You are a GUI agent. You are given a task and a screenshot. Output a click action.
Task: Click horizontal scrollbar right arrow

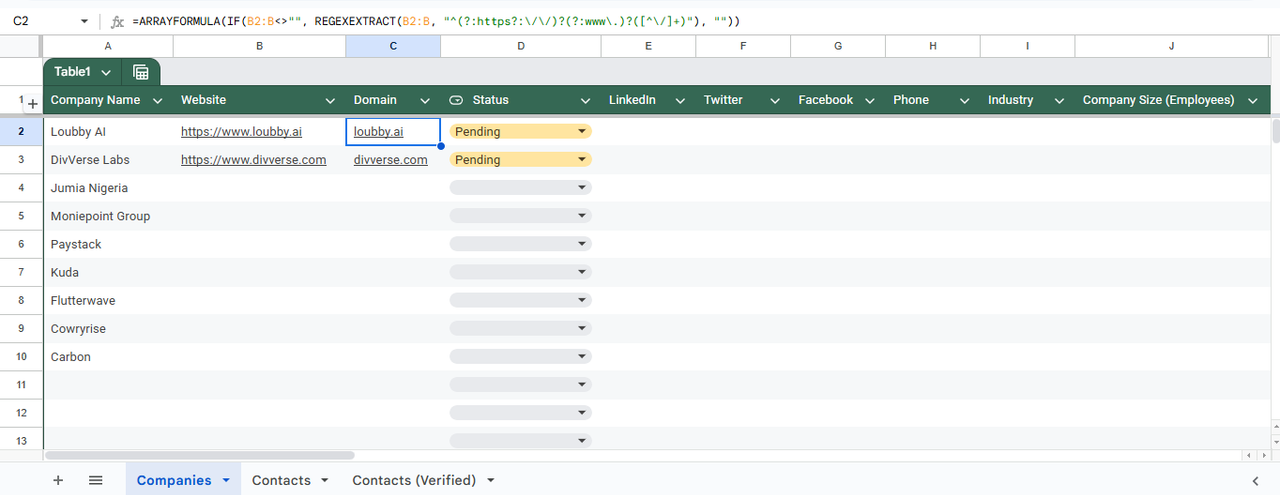pos(1263,455)
